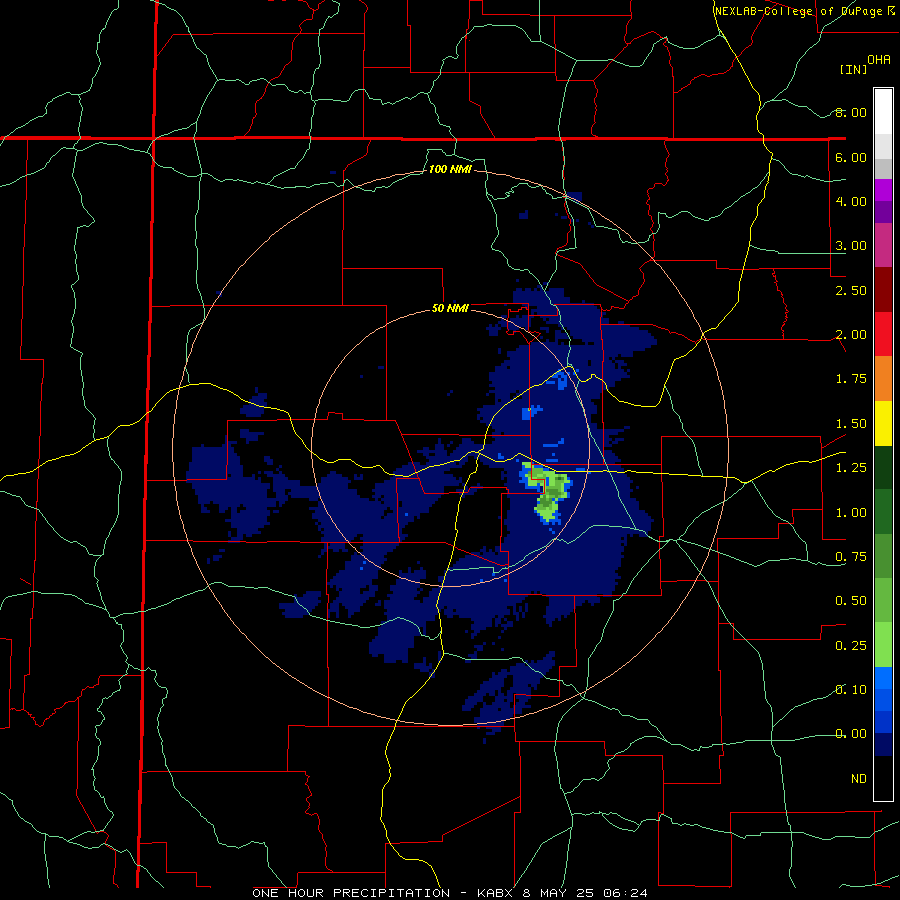Select the 6.00 legend value
900x900 pixels.
[x=851, y=157]
